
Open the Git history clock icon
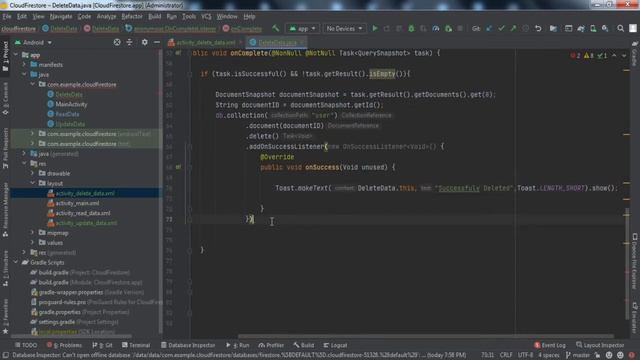(x=526, y=29)
